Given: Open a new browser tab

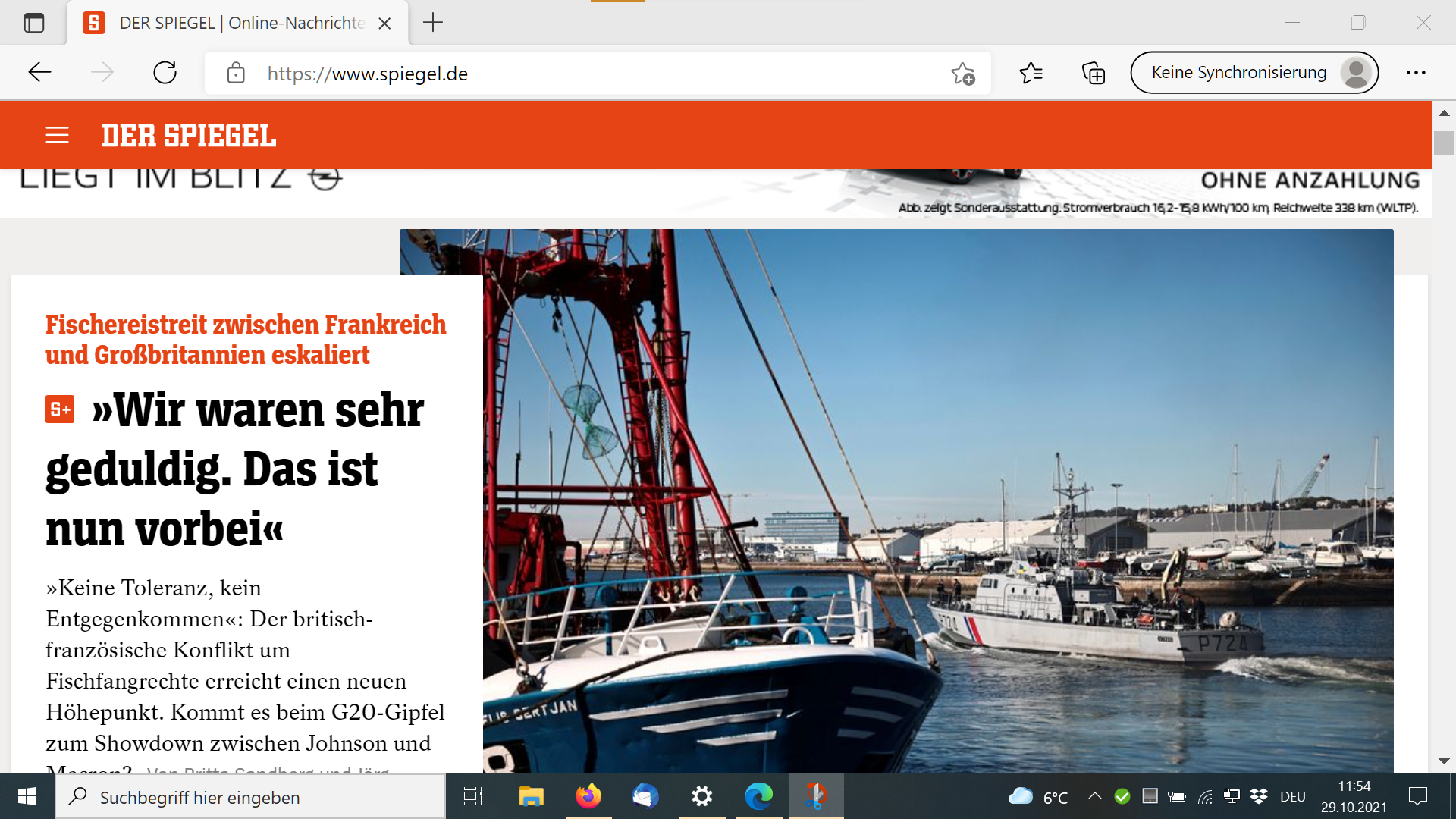Looking at the screenshot, I should coord(432,23).
